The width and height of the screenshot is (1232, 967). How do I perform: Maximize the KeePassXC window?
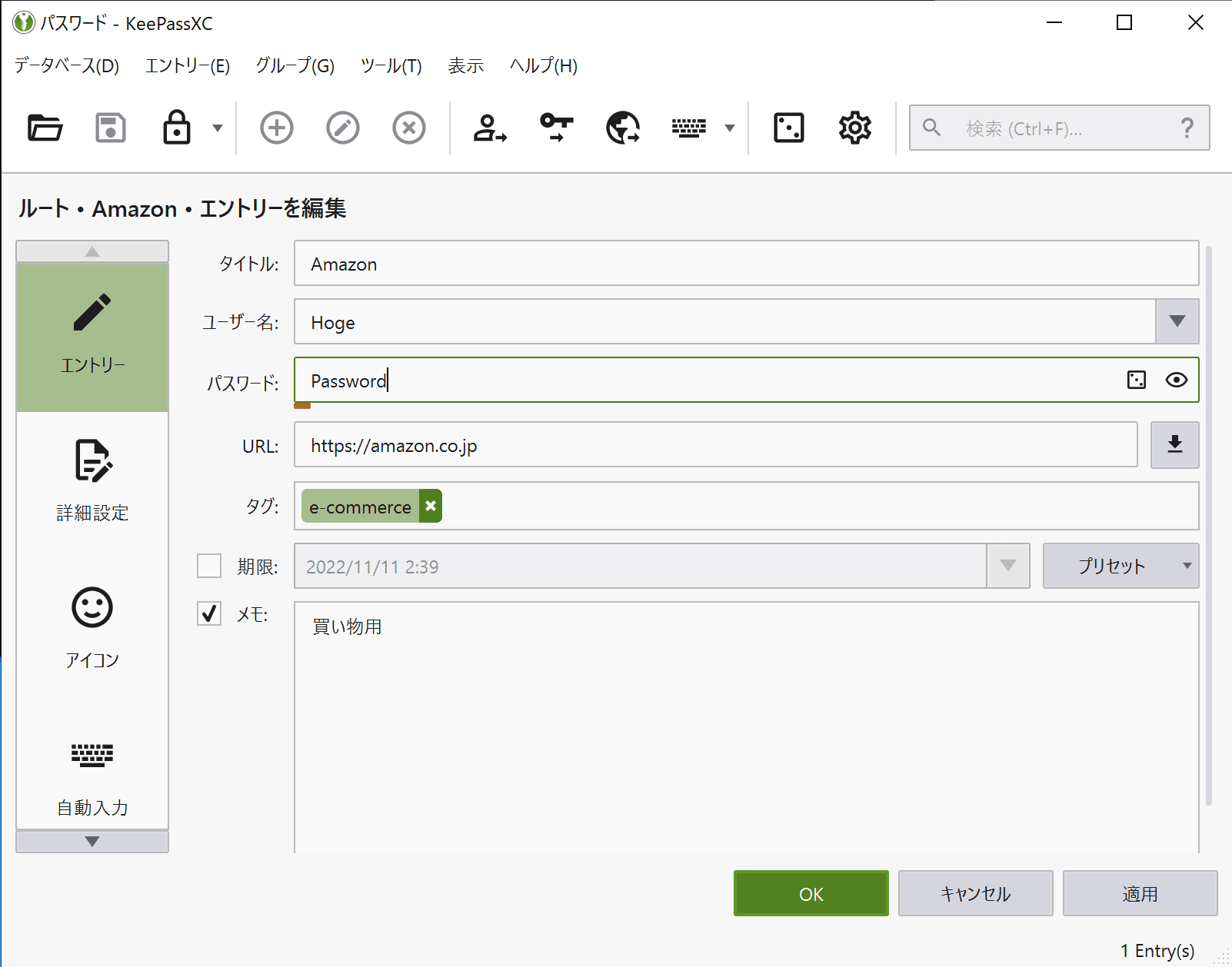point(1124,23)
